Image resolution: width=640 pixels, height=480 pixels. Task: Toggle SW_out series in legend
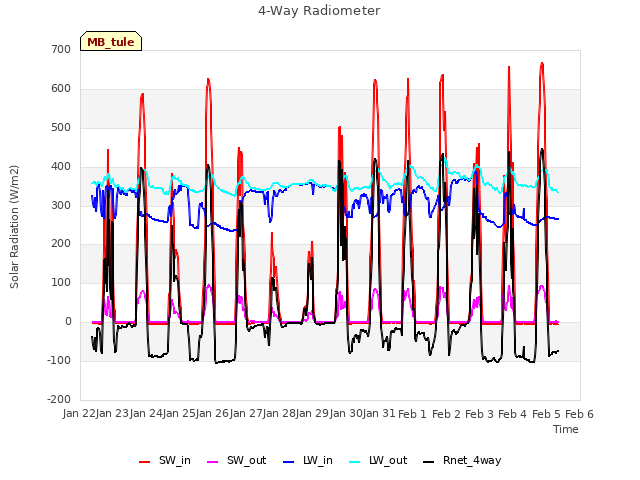click(x=237, y=461)
